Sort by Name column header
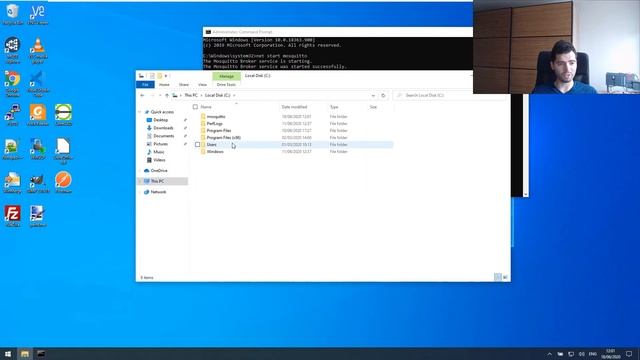This screenshot has height=360, width=640. pos(206,107)
